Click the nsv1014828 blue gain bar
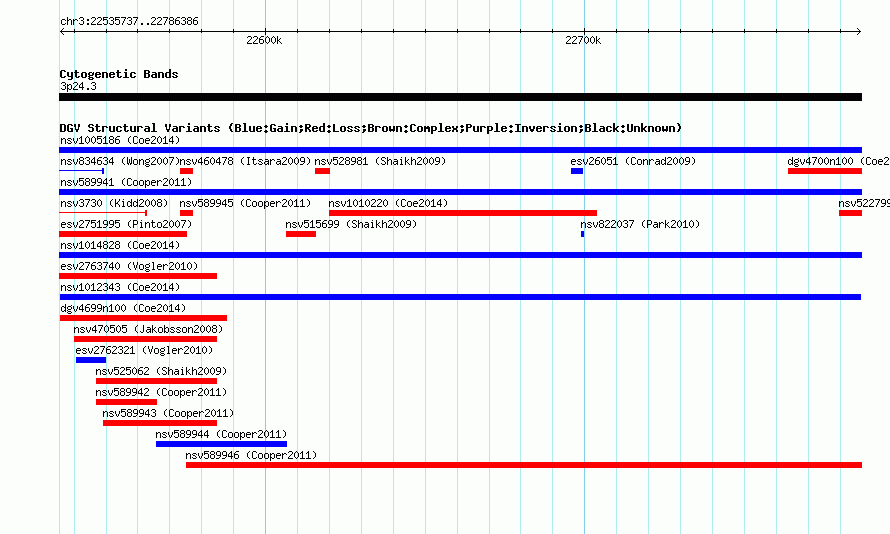Image resolution: width=890 pixels, height=534 pixels. pyautogui.click(x=460, y=255)
